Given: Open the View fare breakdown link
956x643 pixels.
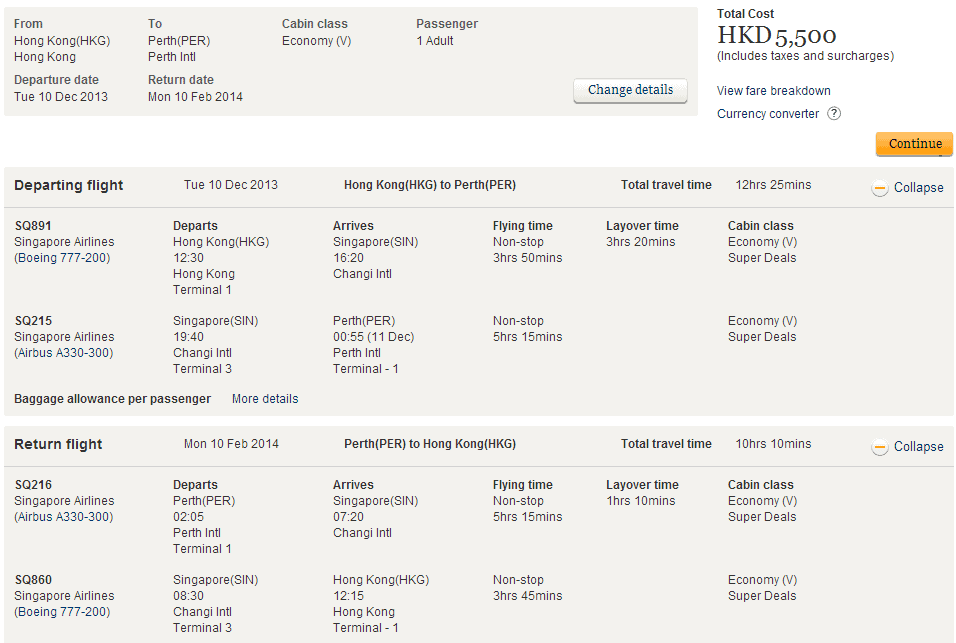Looking at the screenshot, I should [x=773, y=91].
